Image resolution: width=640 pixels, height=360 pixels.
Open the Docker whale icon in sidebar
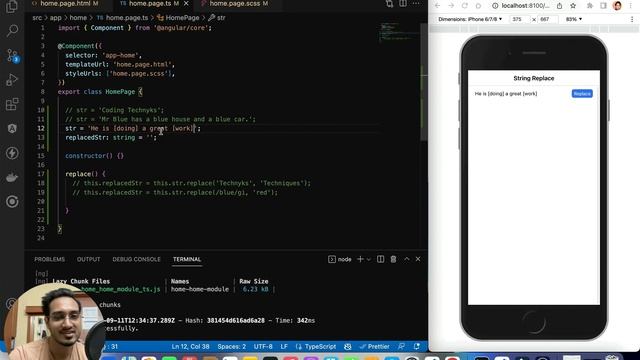pyautogui.click(x=12, y=178)
